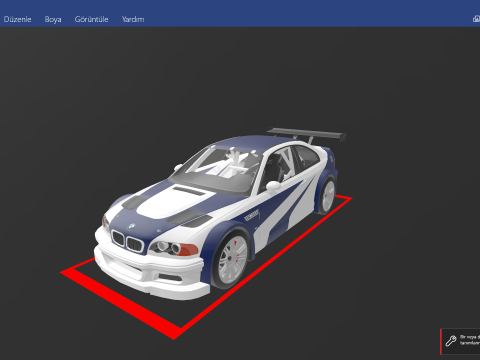
Task: Open the Boya menu
Action: (53, 19)
